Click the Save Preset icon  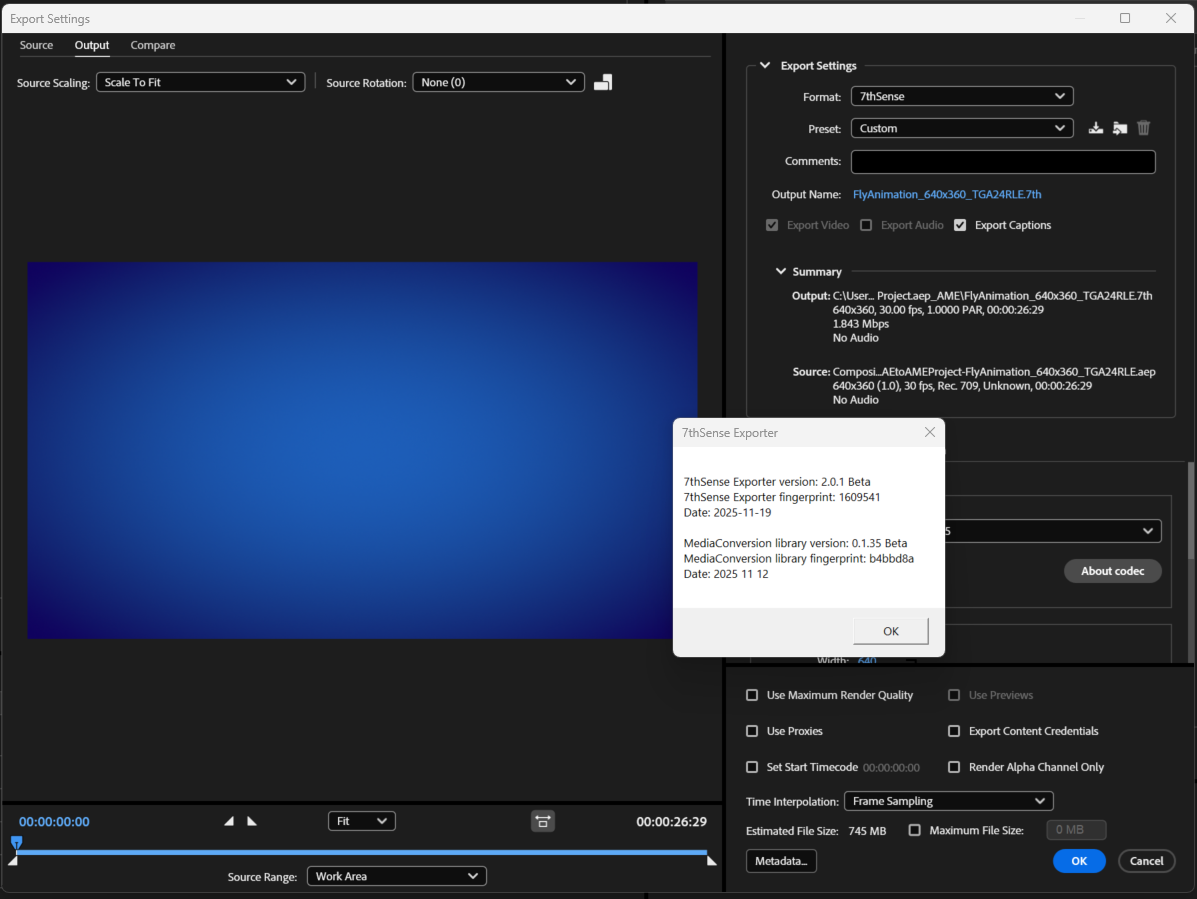pos(1096,128)
